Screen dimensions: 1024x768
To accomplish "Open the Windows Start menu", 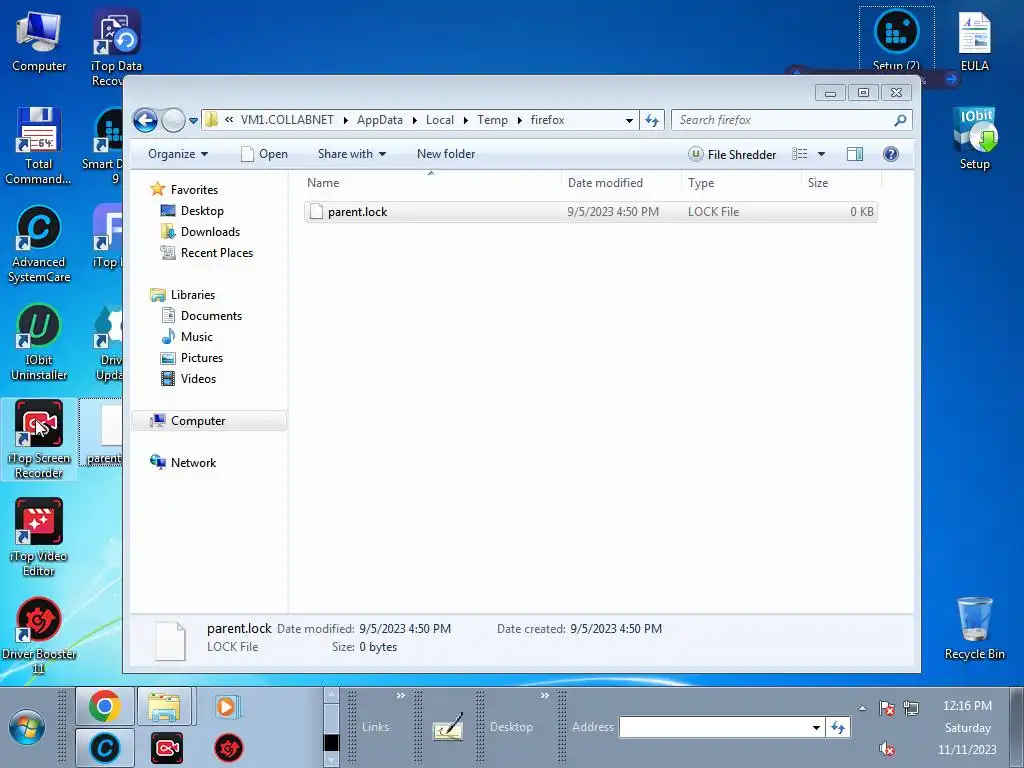I will tap(27, 728).
